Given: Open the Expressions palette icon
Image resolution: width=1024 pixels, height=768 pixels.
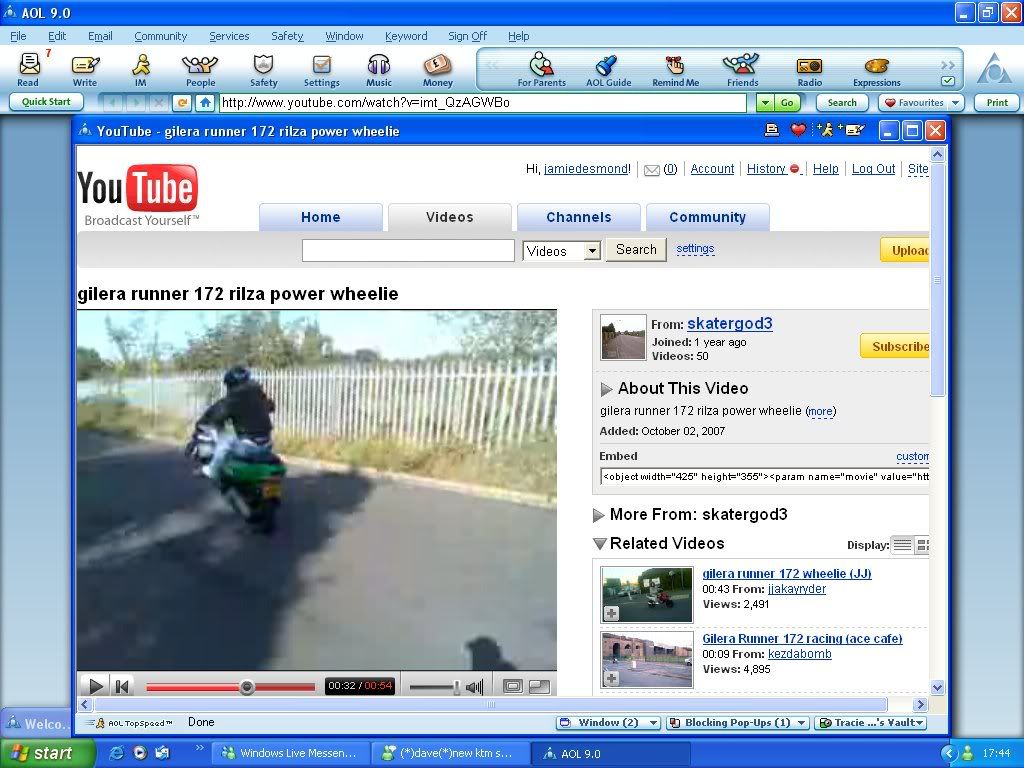Looking at the screenshot, I should point(876,69).
